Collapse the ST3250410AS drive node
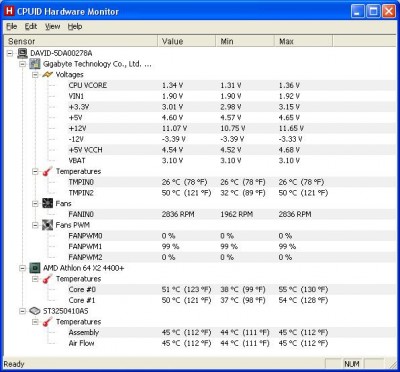The height and width of the screenshot is (372, 400). [22, 311]
